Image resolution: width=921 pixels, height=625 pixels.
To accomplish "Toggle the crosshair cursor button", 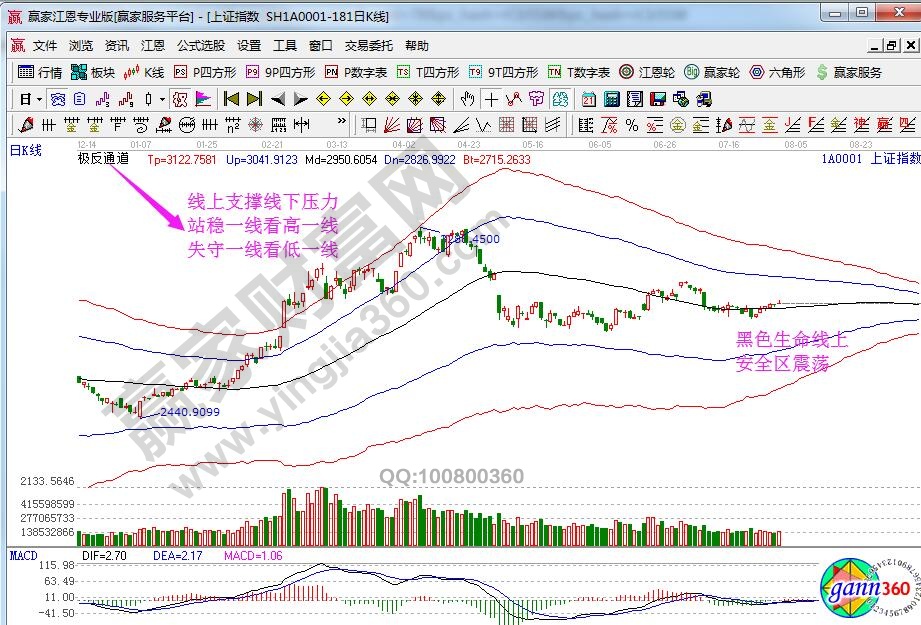I will 491,99.
